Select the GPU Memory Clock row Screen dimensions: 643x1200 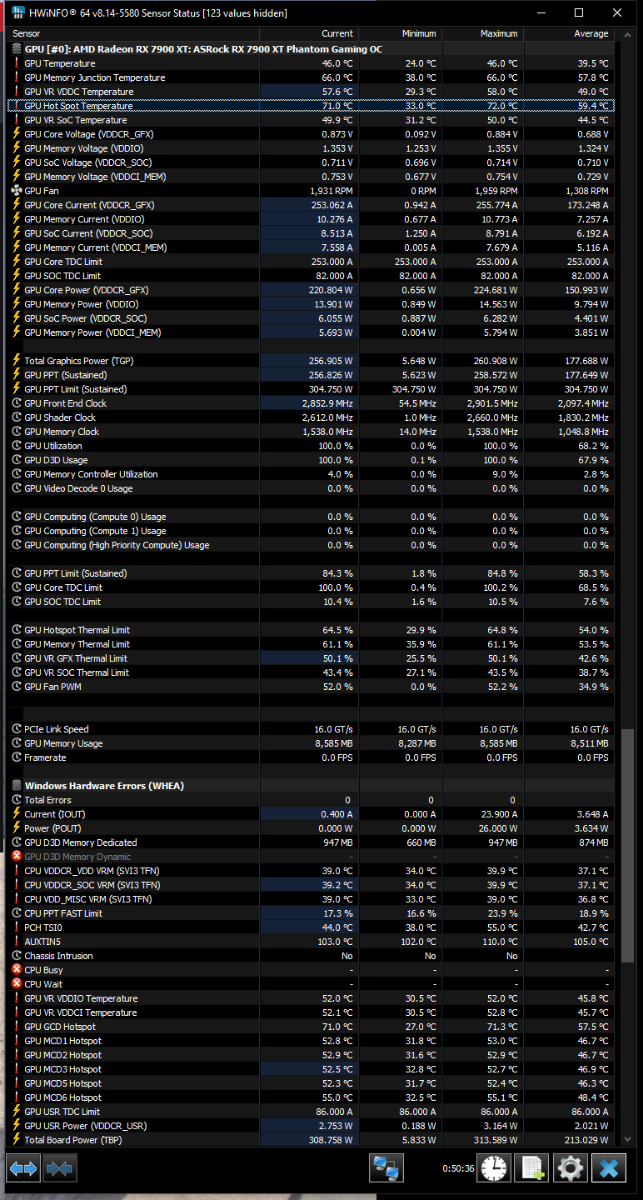click(x=313, y=432)
